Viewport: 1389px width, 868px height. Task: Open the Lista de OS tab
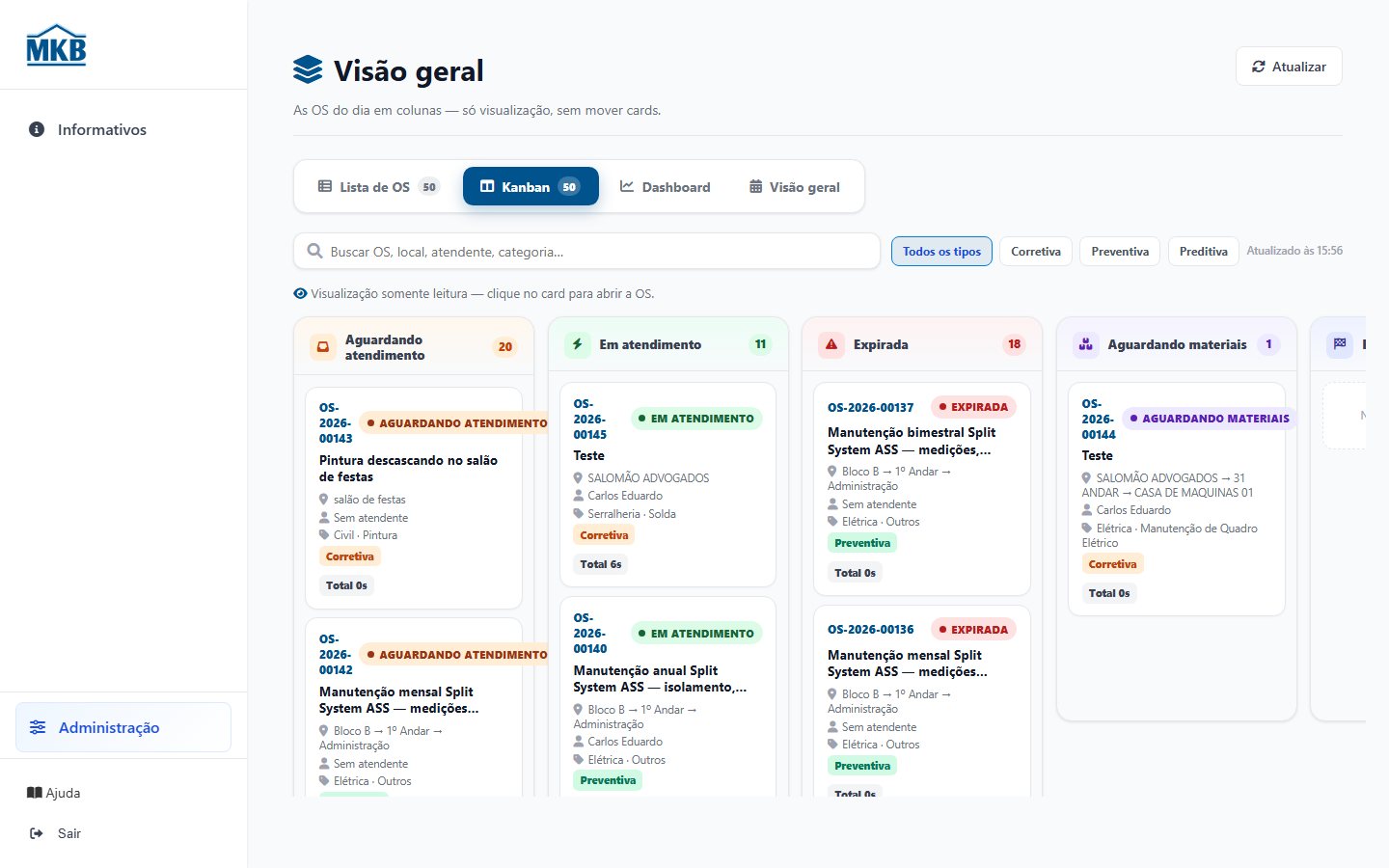tap(378, 187)
